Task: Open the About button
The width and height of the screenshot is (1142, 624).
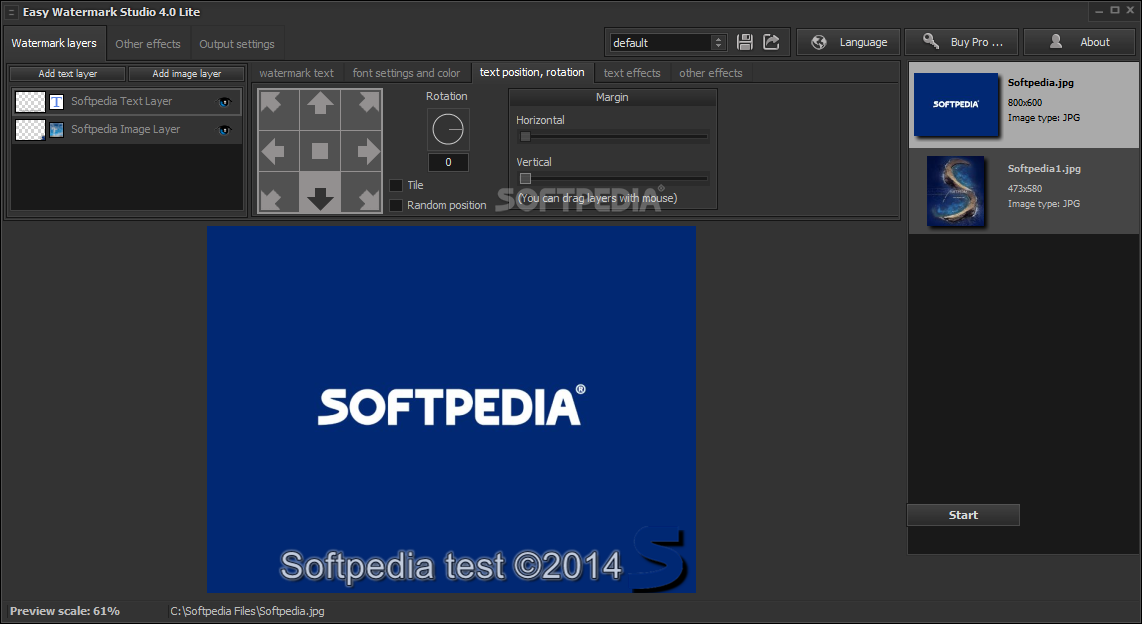Action: click(1081, 42)
